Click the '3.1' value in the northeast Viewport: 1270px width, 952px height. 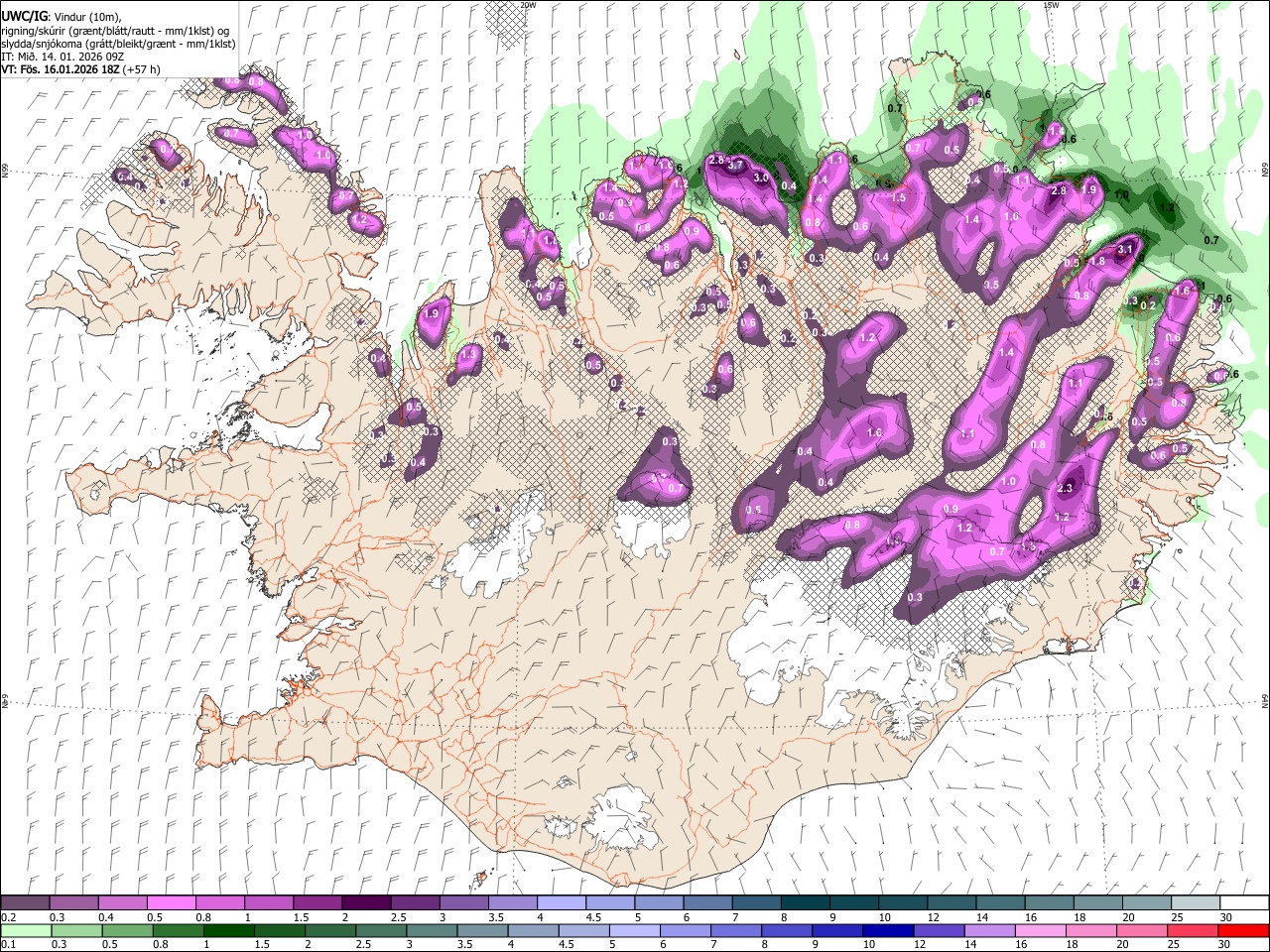coord(1125,250)
